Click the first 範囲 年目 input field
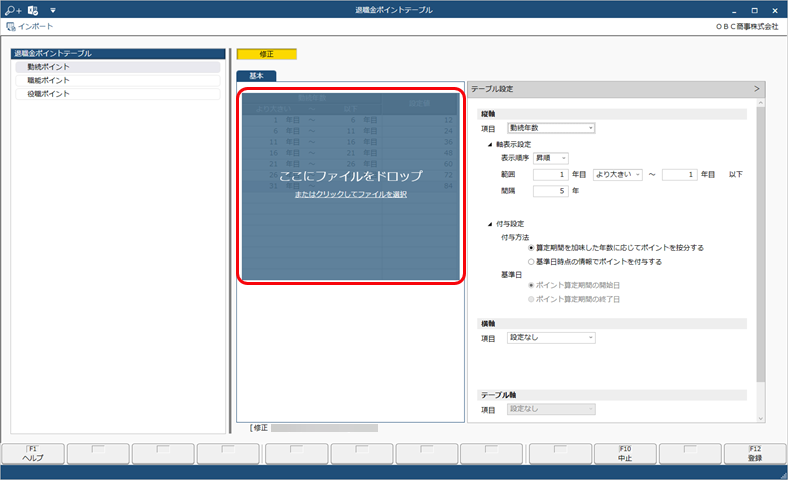Screen dimensions: 788x480 pos(550,174)
